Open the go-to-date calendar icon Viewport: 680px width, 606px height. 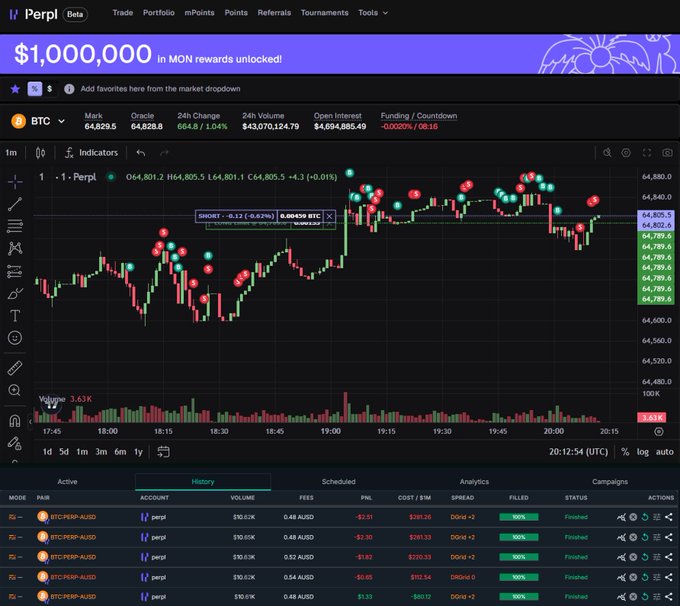163,452
